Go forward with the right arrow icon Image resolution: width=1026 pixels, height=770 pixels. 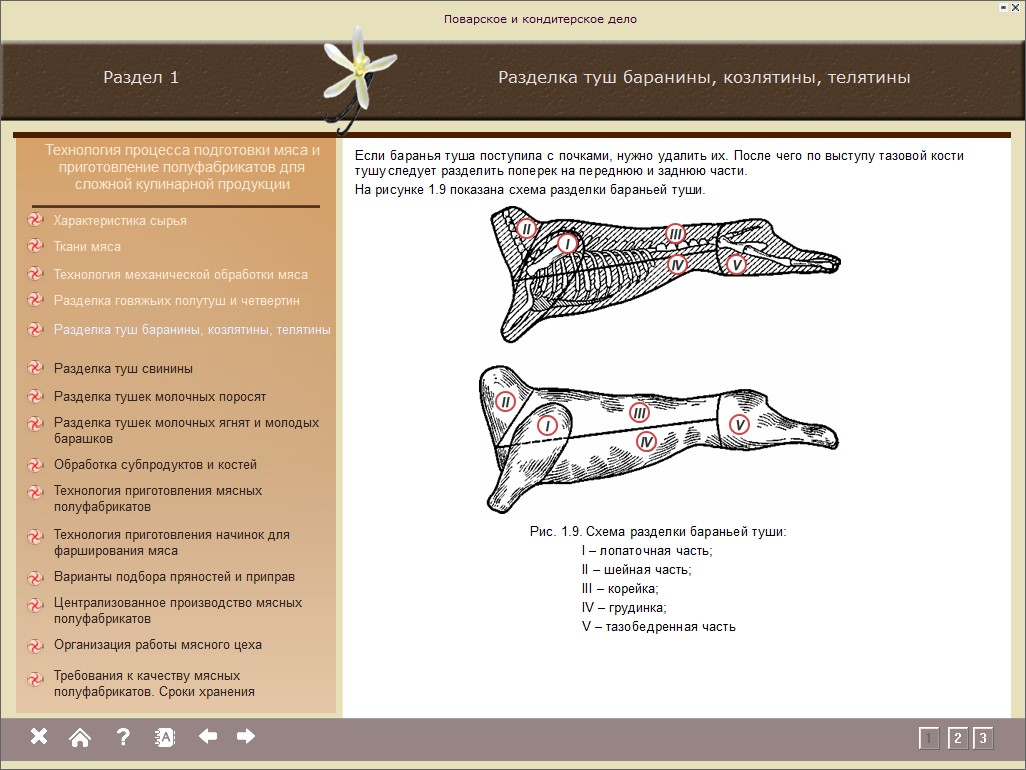tap(246, 737)
